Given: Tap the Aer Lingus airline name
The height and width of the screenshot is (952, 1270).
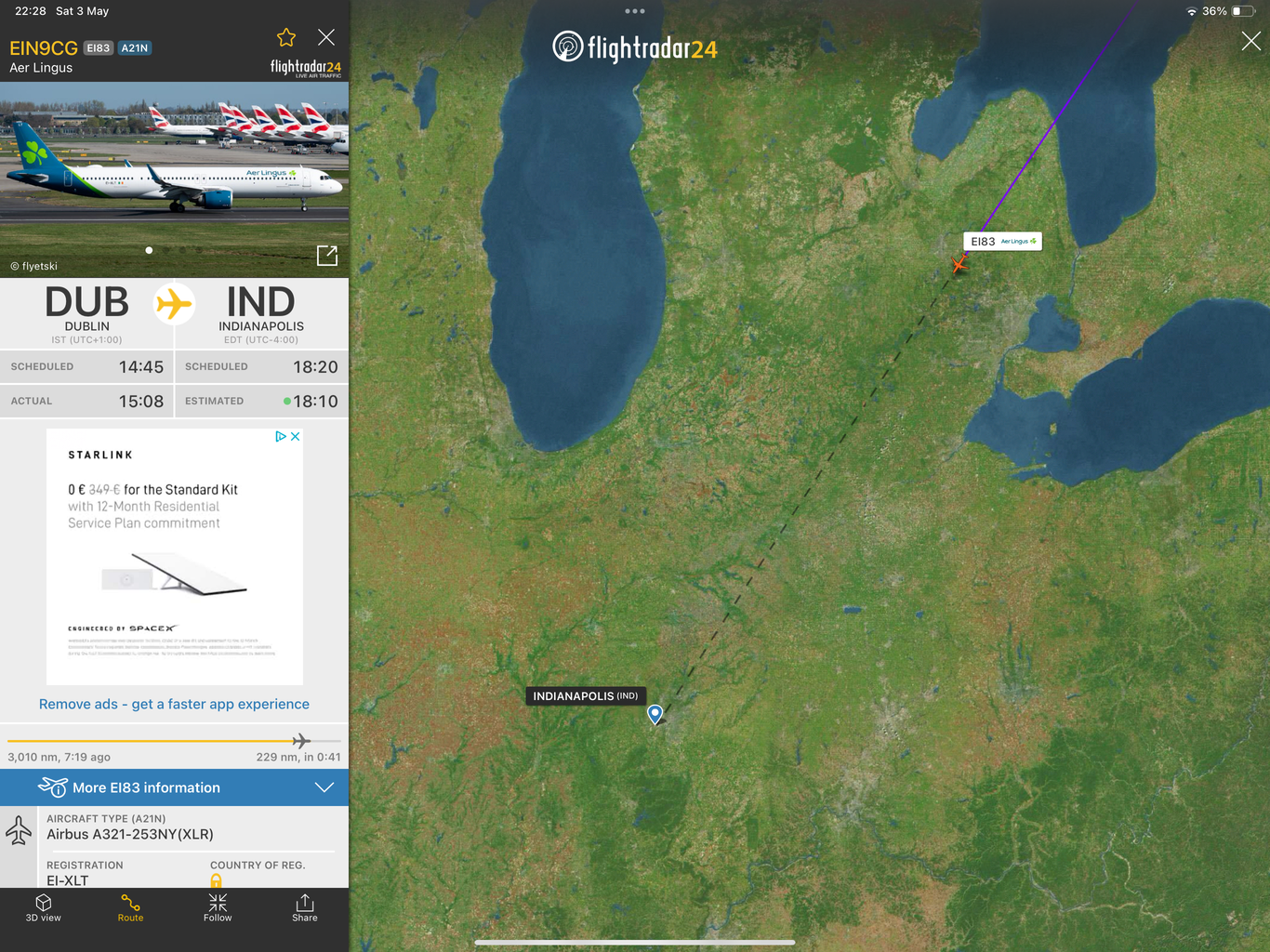Looking at the screenshot, I should click(41, 68).
